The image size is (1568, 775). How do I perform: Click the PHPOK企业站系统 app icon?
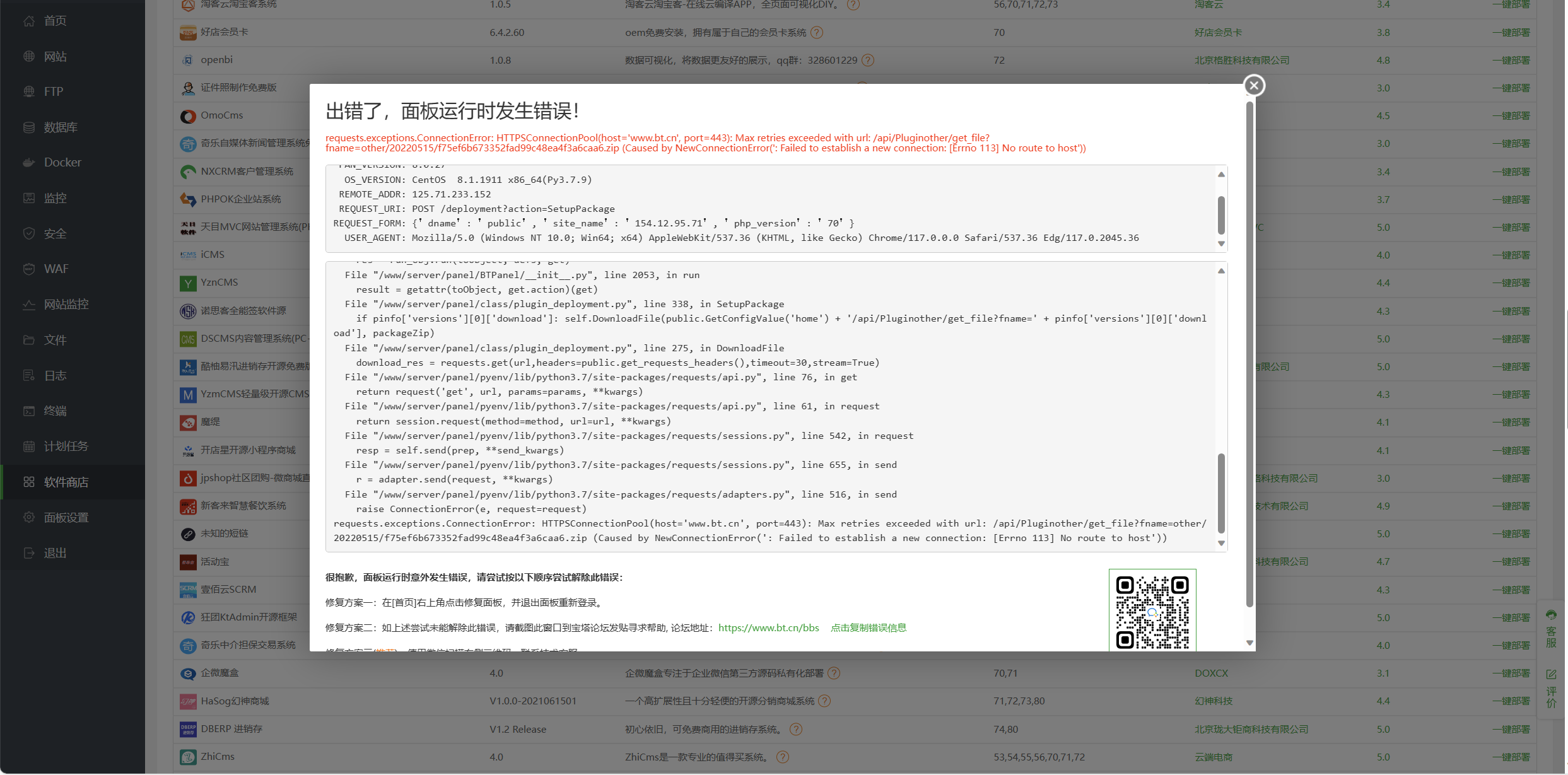pyautogui.click(x=188, y=199)
